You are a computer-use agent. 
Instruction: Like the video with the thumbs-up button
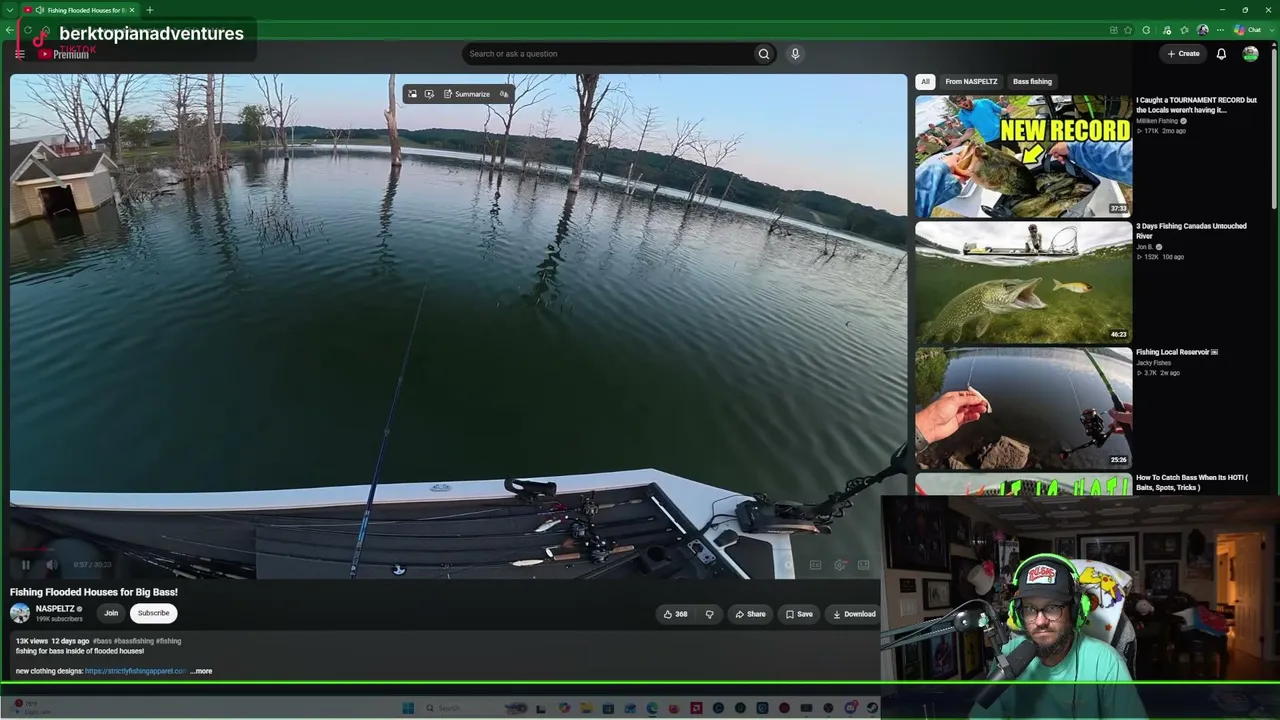(675, 614)
